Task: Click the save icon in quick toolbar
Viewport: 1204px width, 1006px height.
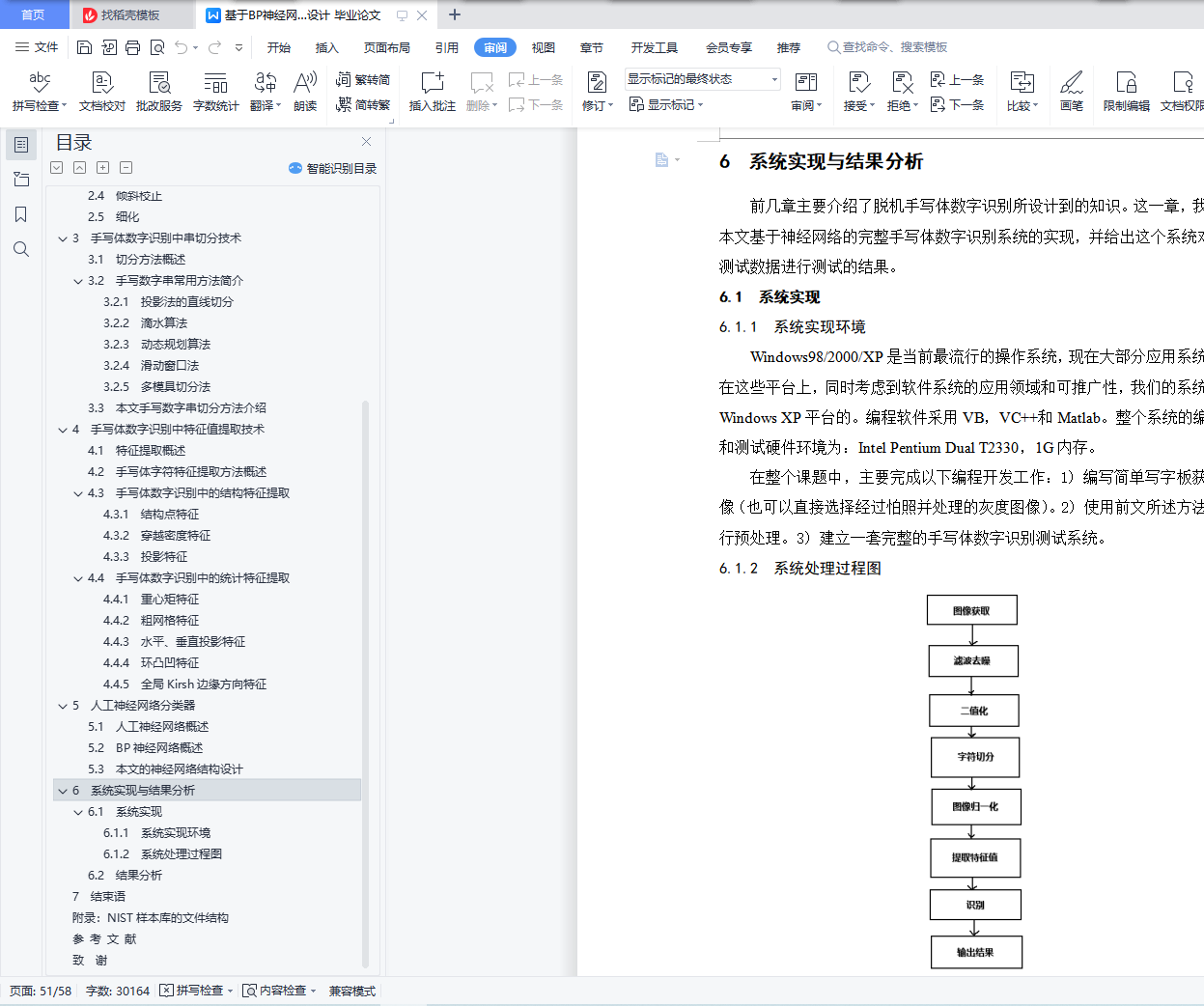Action: [84, 47]
